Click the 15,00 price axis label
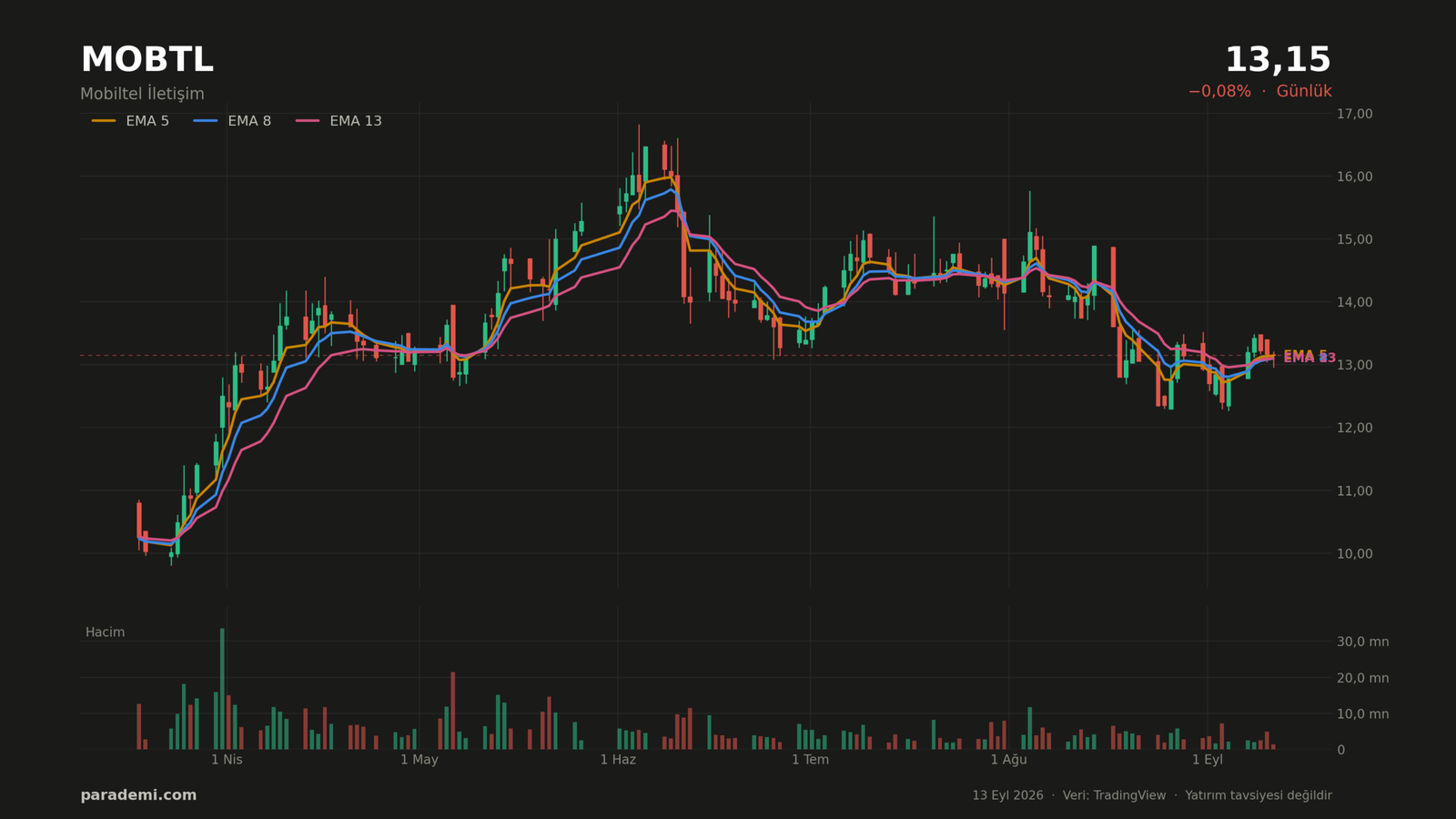1456x819 pixels. [x=1354, y=239]
